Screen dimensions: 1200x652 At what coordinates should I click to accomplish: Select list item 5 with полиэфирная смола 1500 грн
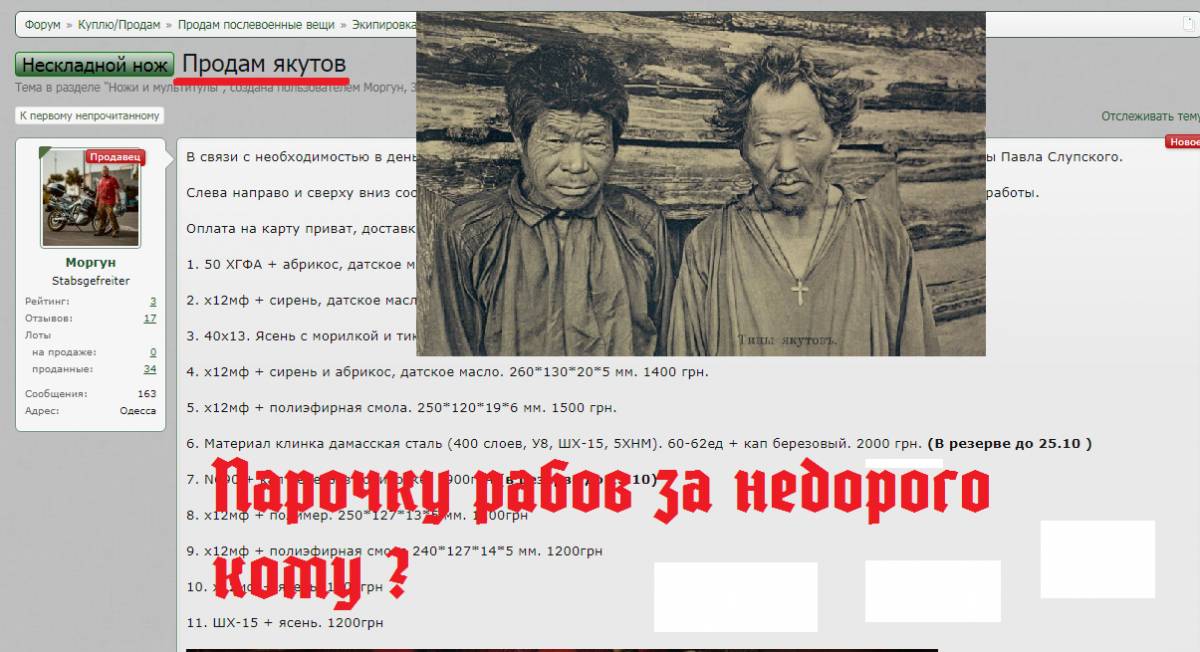click(401, 408)
